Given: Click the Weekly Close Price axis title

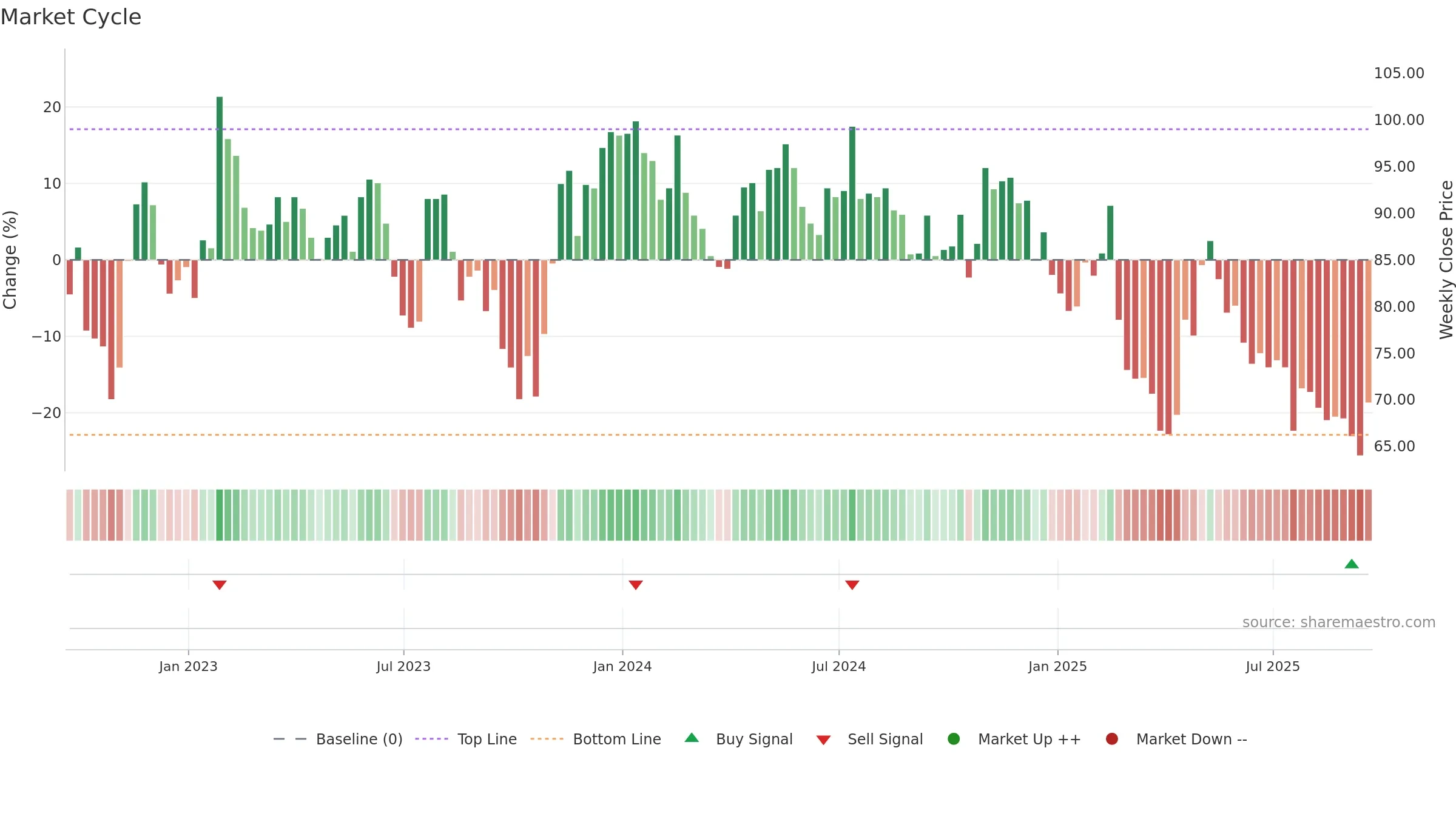Looking at the screenshot, I should (1446, 260).
